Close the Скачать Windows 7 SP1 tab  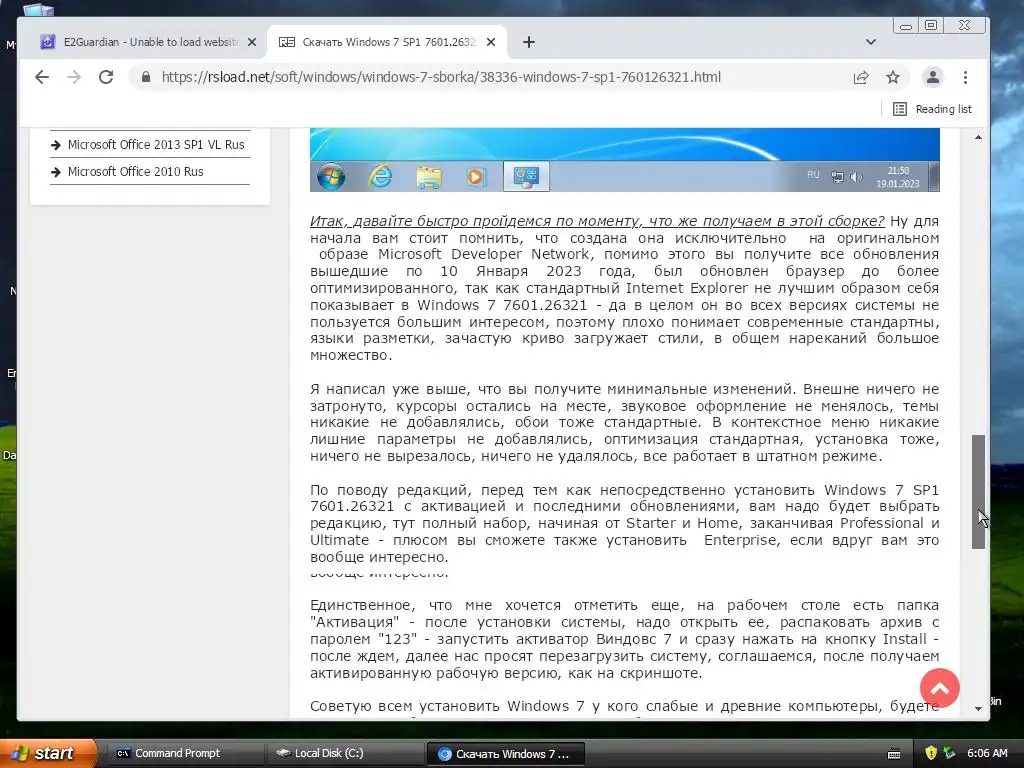(491, 42)
